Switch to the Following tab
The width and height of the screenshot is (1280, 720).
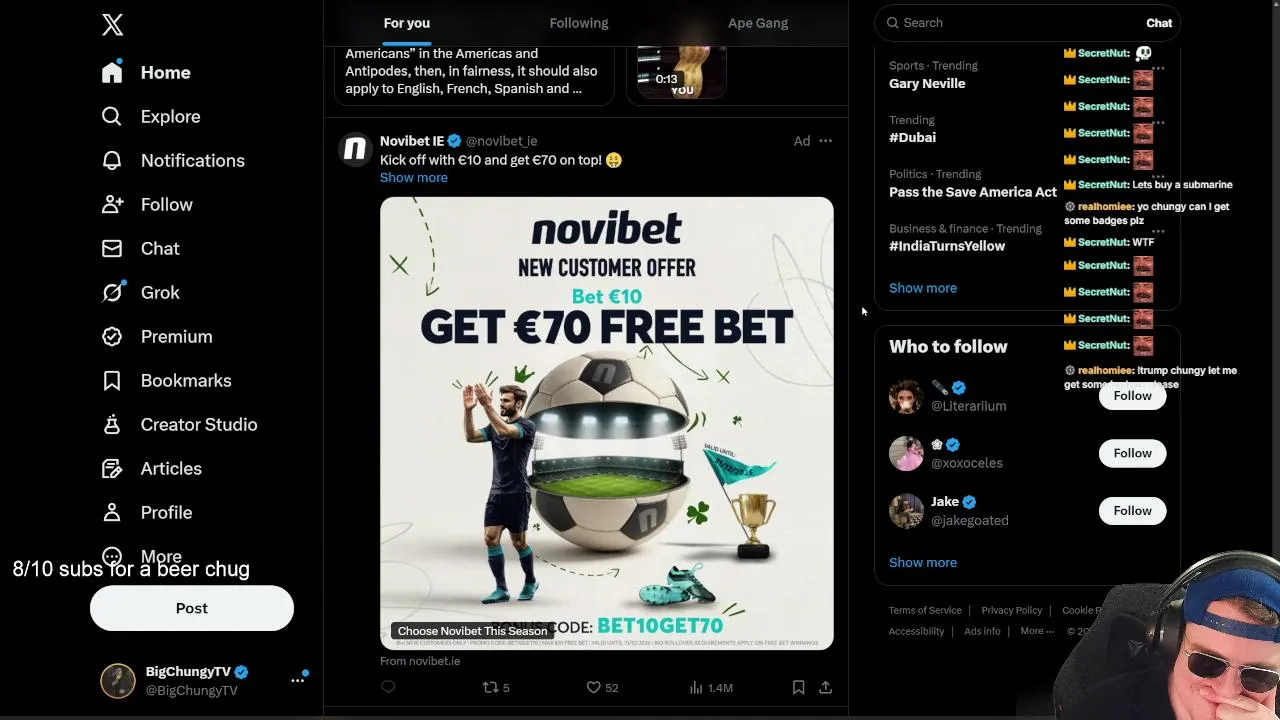click(x=578, y=23)
